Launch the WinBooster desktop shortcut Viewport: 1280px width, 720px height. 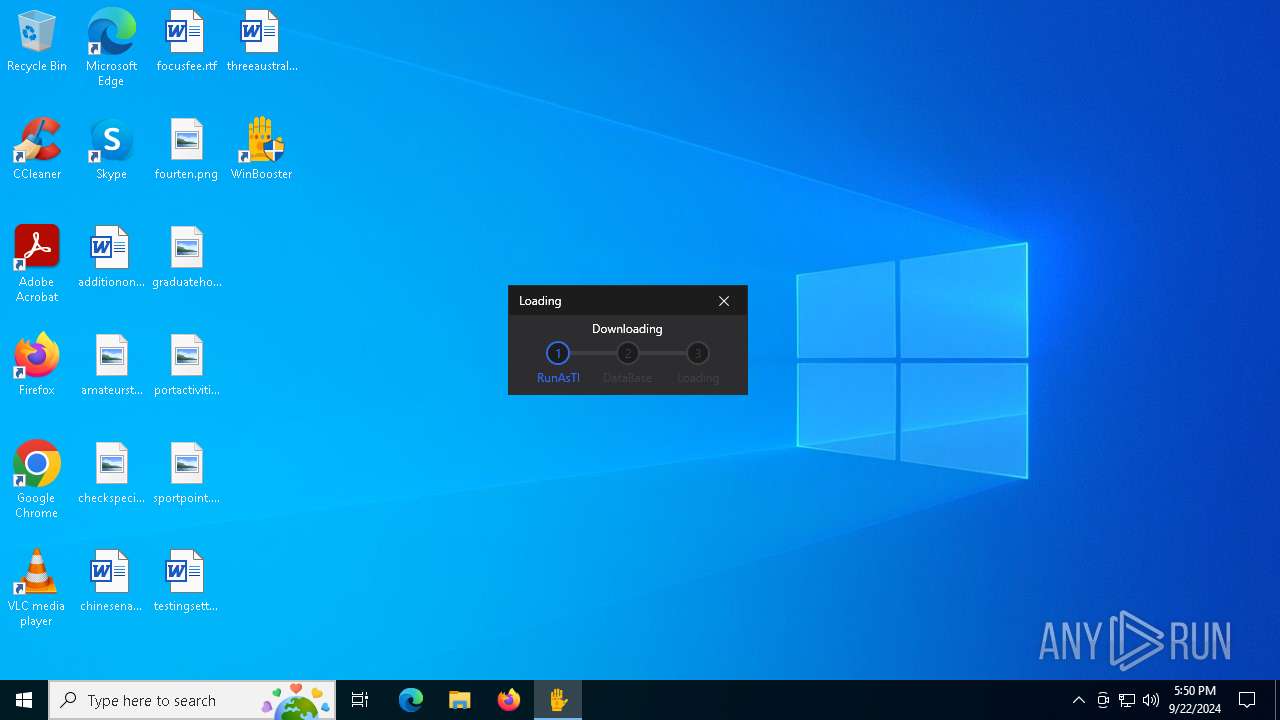pos(261,150)
